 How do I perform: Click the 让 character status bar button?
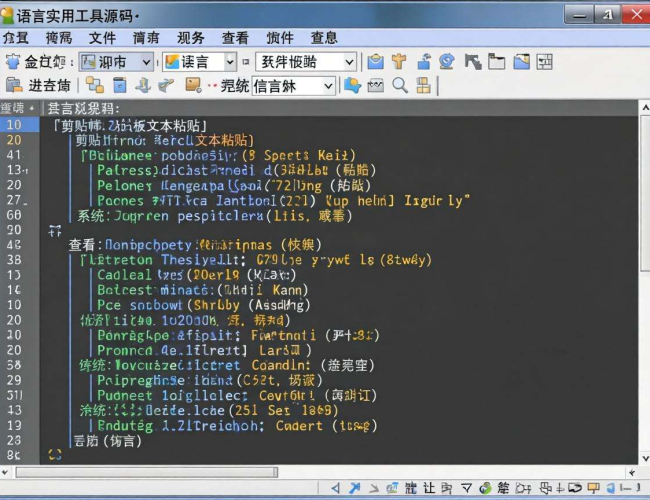(x=429, y=488)
